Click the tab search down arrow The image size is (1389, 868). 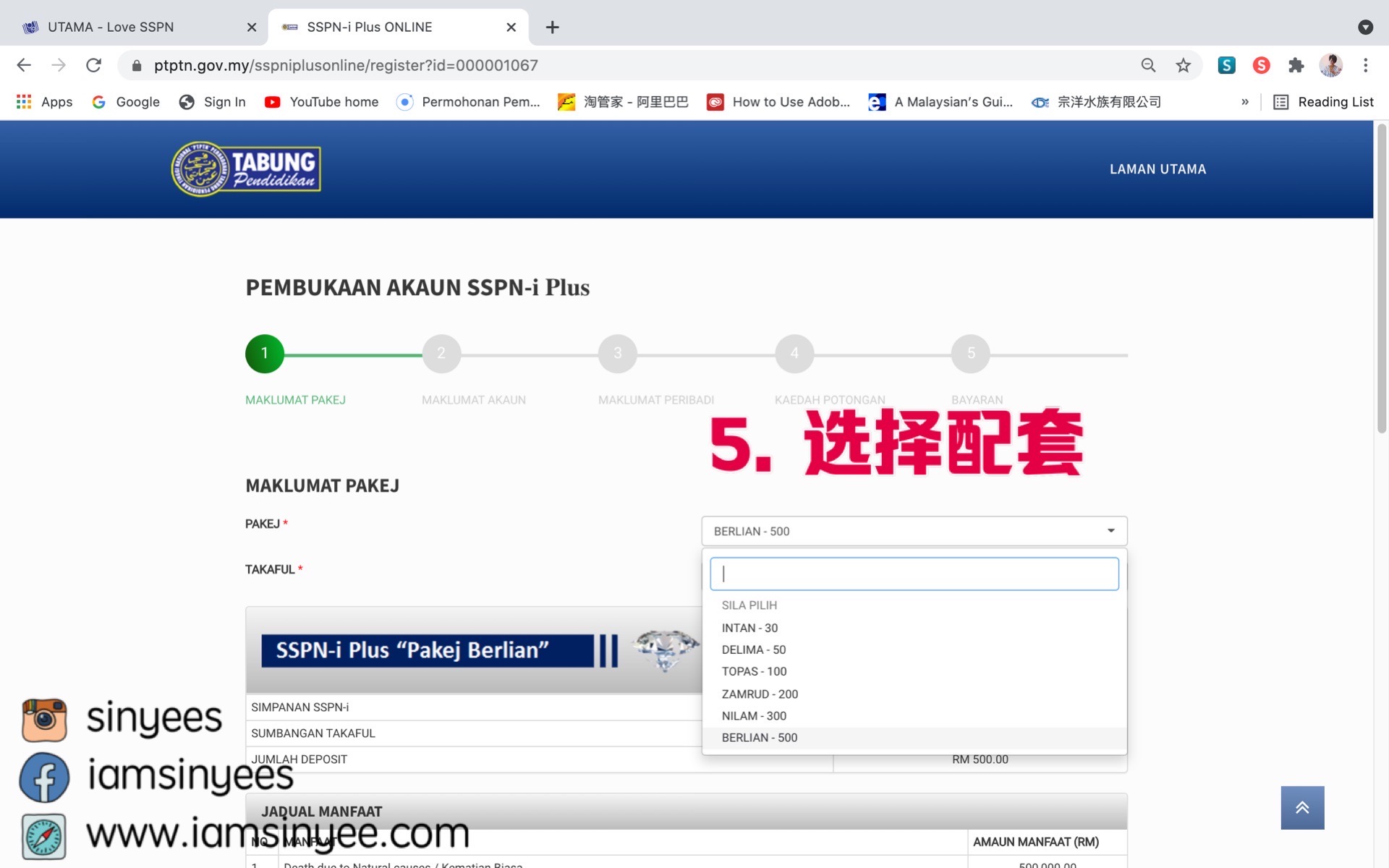click(x=1365, y=27)
